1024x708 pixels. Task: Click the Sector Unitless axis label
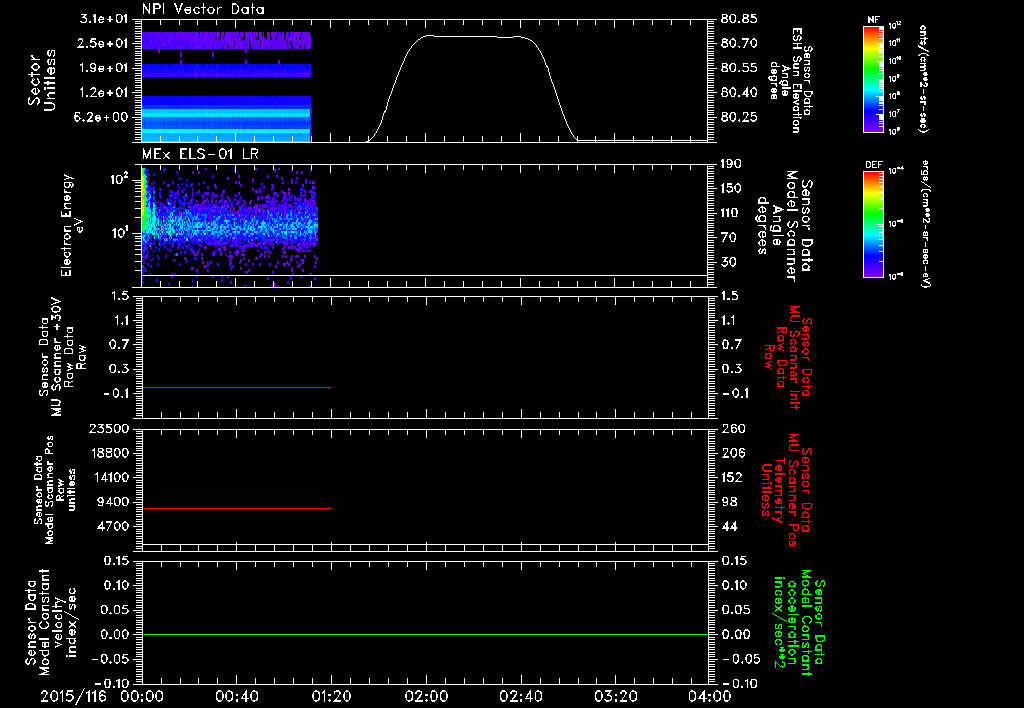[42, 80]
